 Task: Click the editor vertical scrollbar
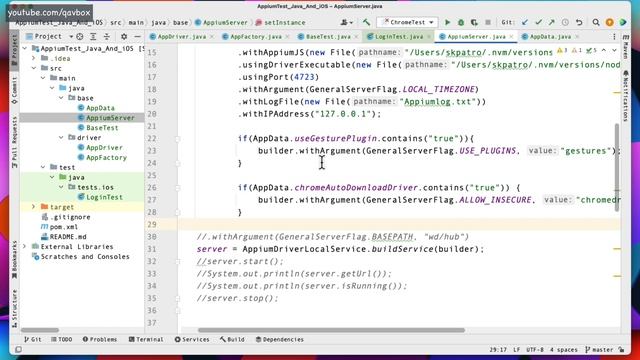click(617, 167)
